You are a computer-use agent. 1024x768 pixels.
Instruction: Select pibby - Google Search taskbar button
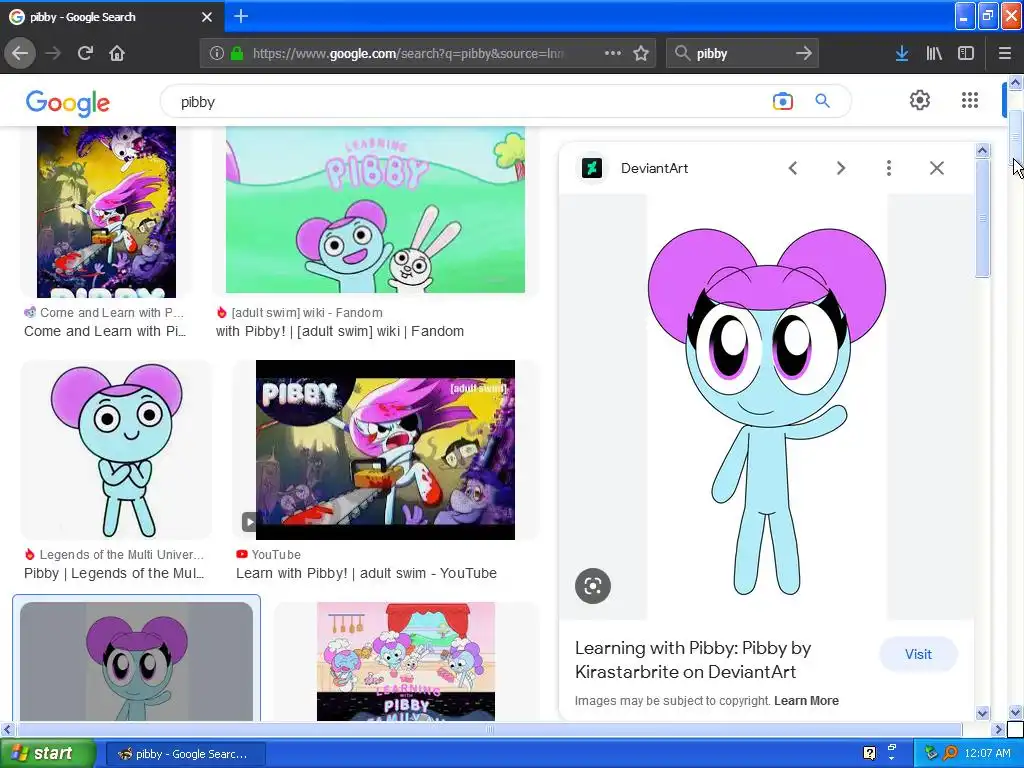(186, 754)
